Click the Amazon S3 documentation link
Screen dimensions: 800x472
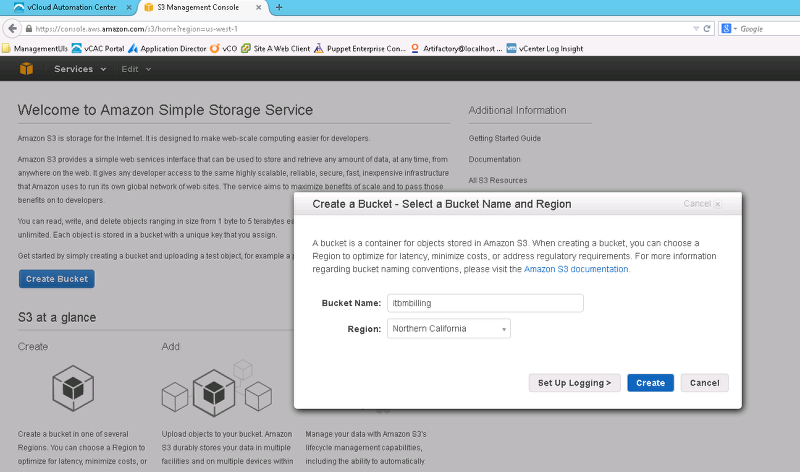pos(576,269)
